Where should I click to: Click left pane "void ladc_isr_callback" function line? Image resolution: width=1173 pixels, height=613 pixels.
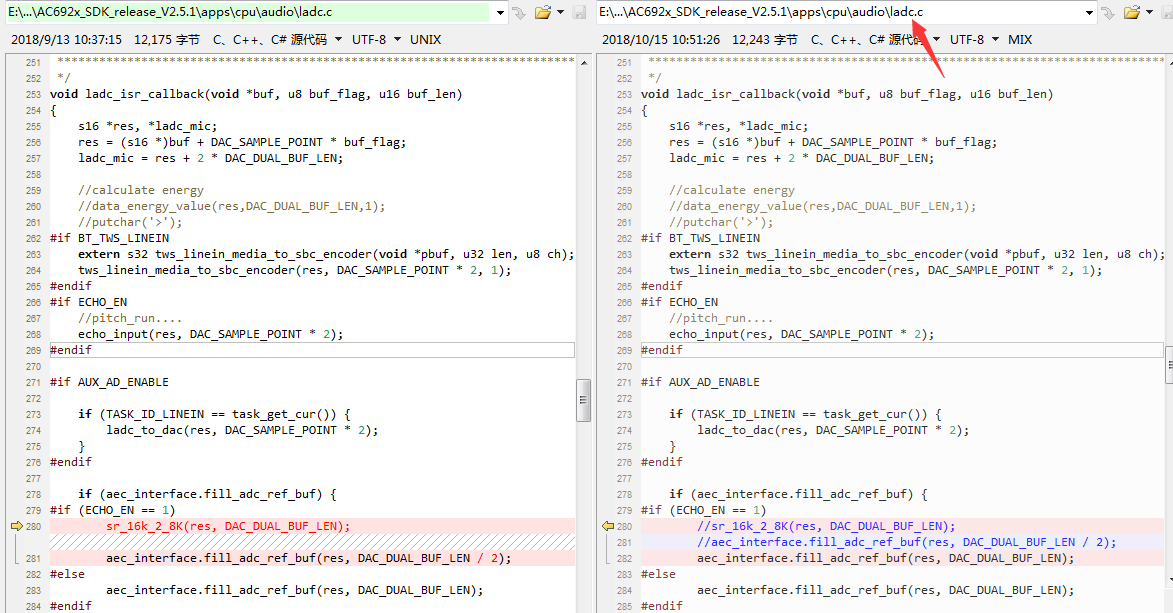[256, 94]
